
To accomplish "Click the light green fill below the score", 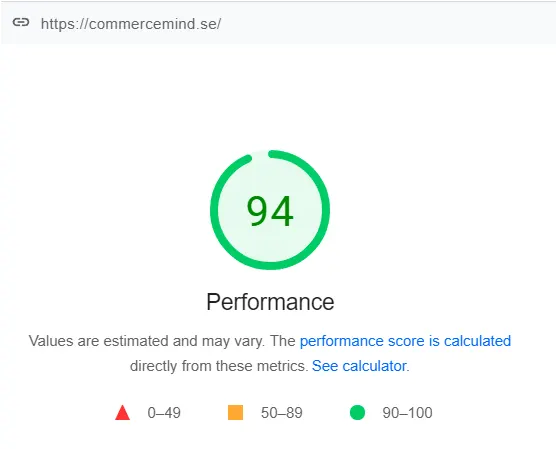I will pos(270,246).
